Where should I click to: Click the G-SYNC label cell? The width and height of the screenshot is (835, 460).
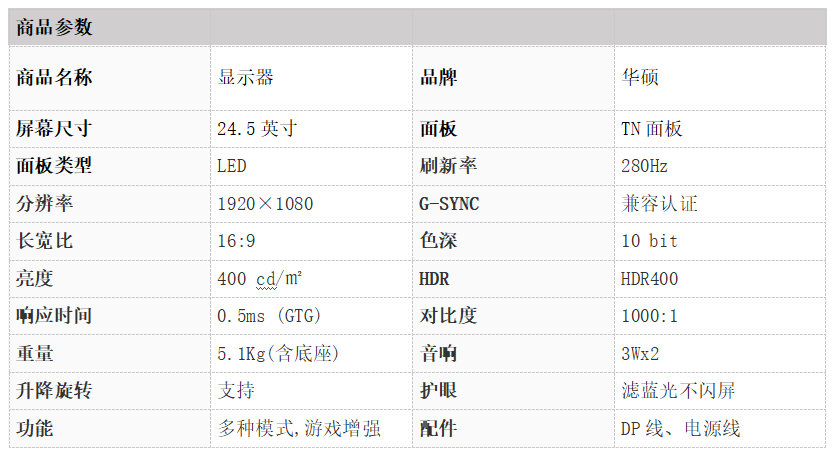point(513,204)
